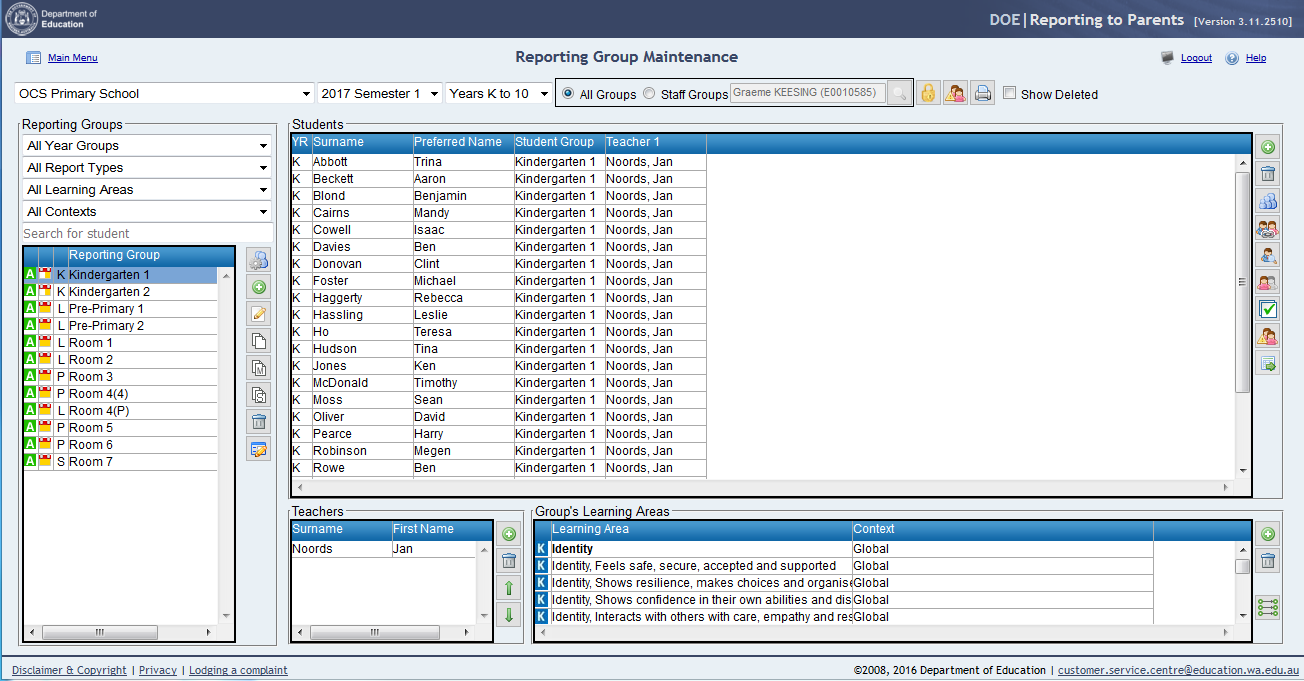Click the Search for student field
The image size is (1304, 681).
tap(147, 234)
